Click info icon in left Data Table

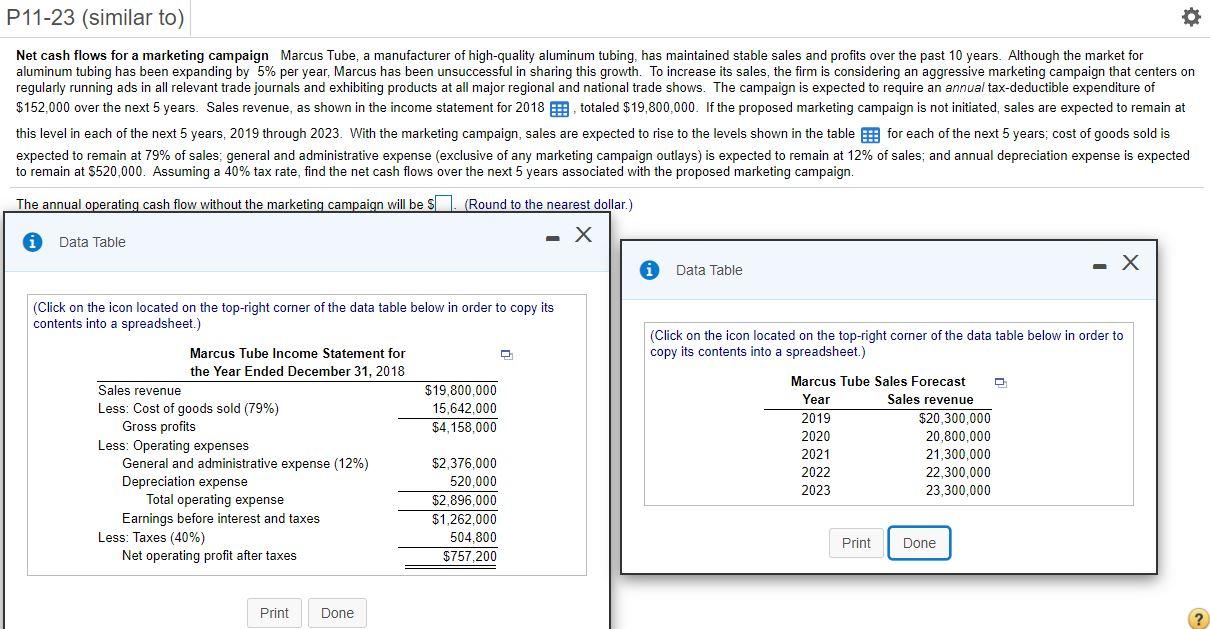tap(33, 241)
